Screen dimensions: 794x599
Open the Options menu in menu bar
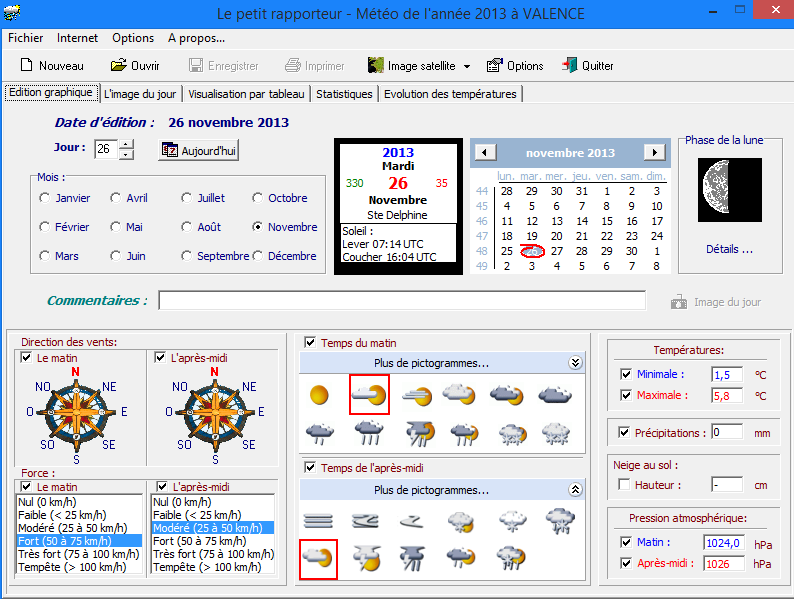tap(133, 38)
